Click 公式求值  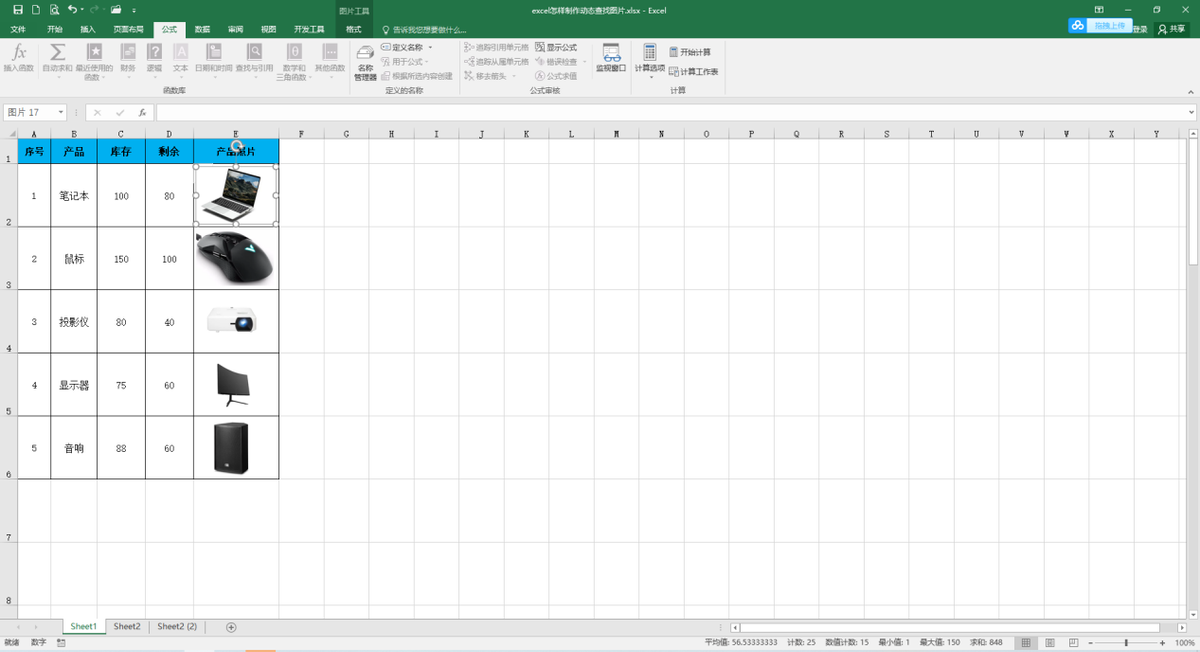tap(556, 76)
